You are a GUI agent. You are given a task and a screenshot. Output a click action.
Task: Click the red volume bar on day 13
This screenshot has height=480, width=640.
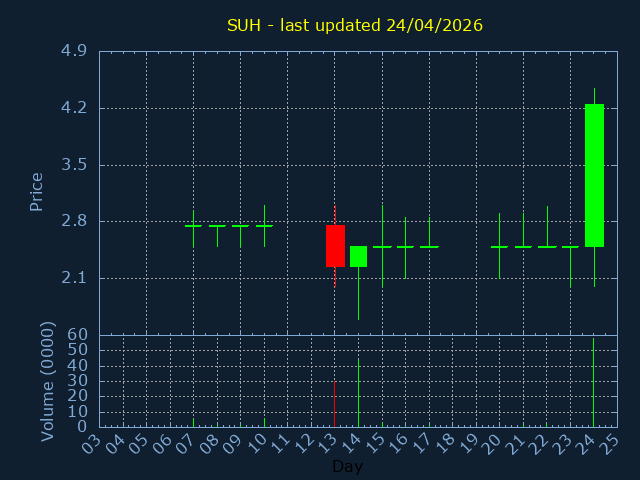point(334,404)
